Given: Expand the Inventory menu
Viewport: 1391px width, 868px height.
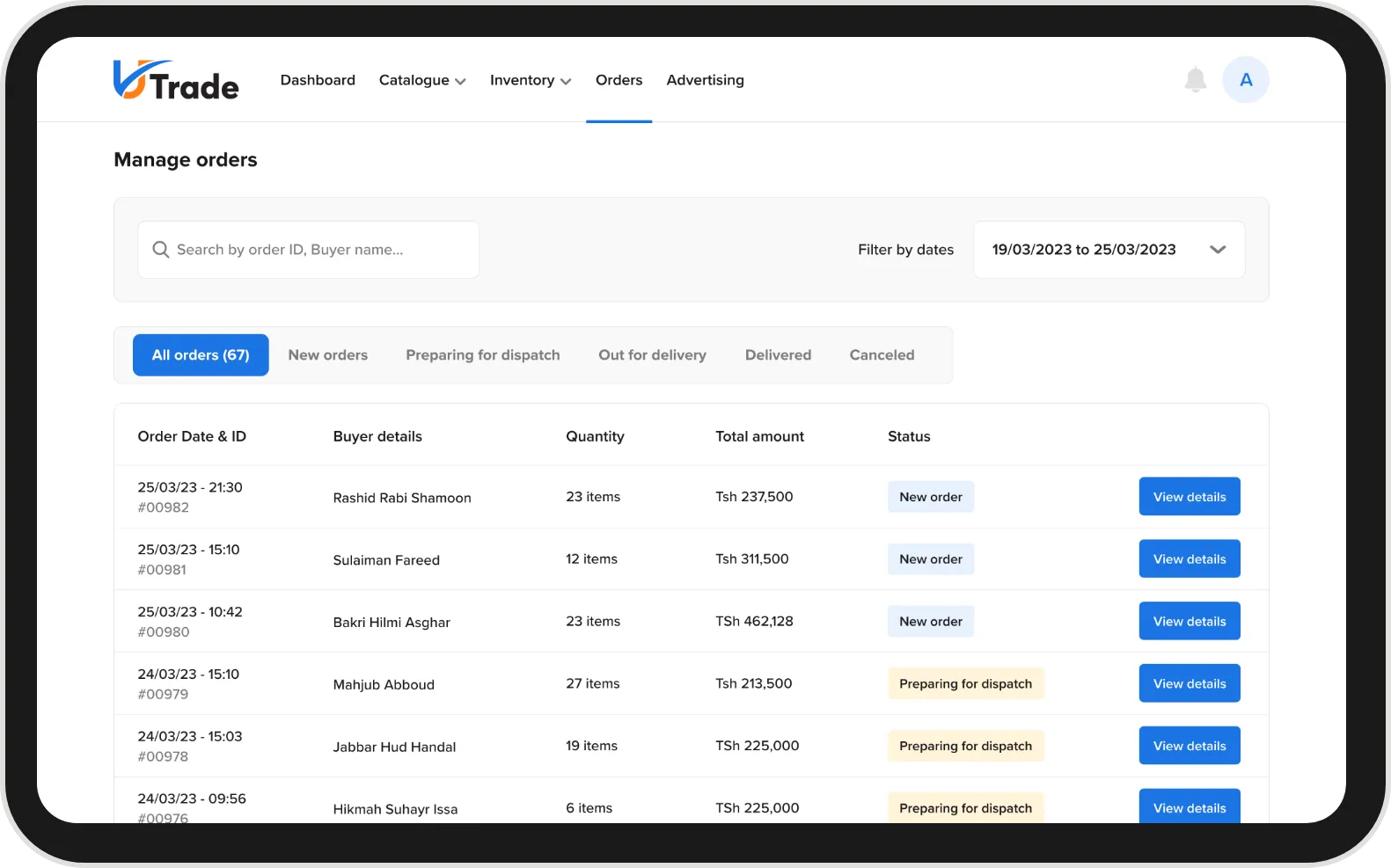Looking at the screenshot, I should [x=530, y=80].
